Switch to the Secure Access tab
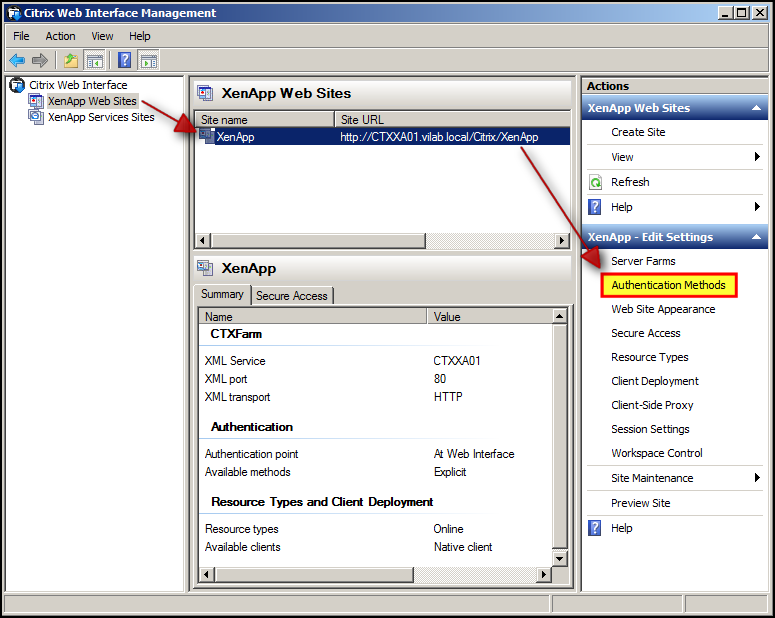Image resolution: width=775 pixels, height=618 pixels. 292,295
